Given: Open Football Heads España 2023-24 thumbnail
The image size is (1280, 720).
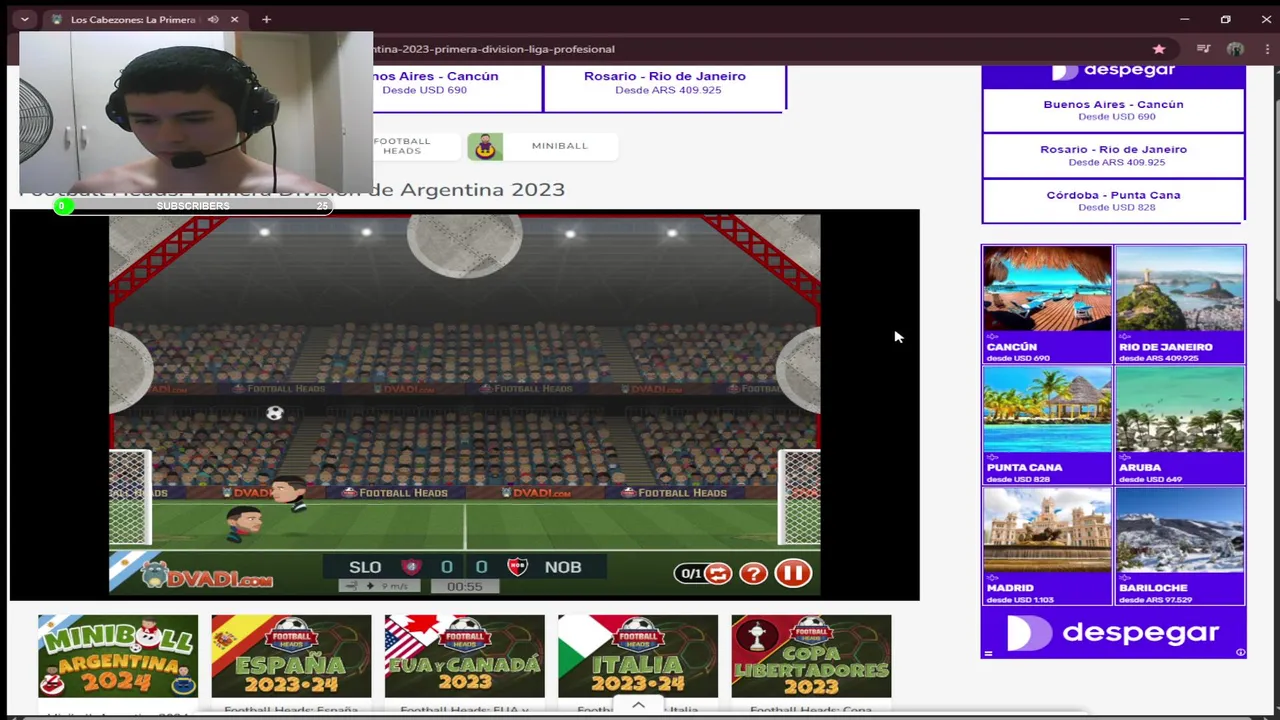Looking at the screenshot, I should [291, 656].
